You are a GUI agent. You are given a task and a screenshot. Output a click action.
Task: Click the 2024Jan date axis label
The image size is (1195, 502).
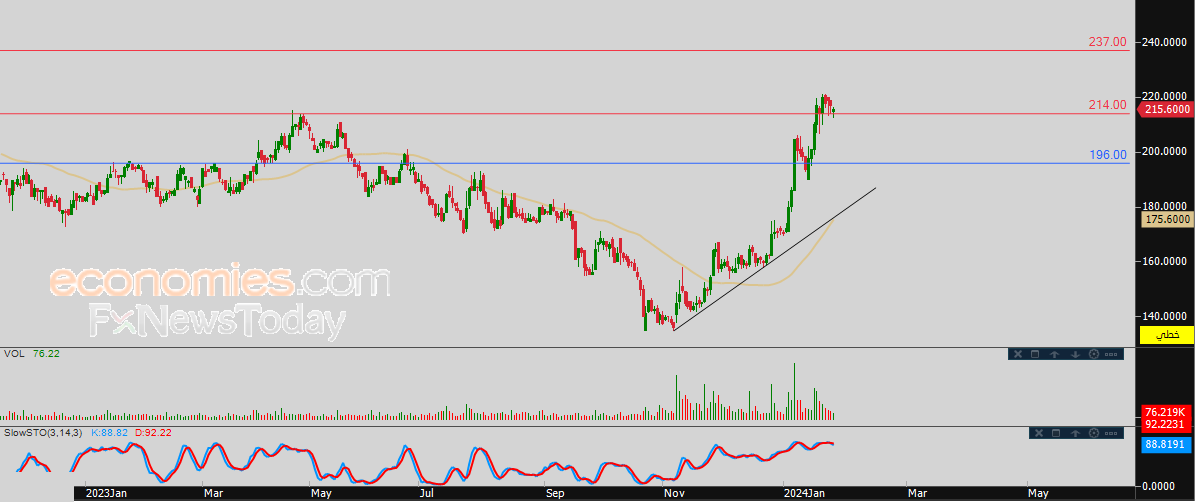tap(805, 494)
